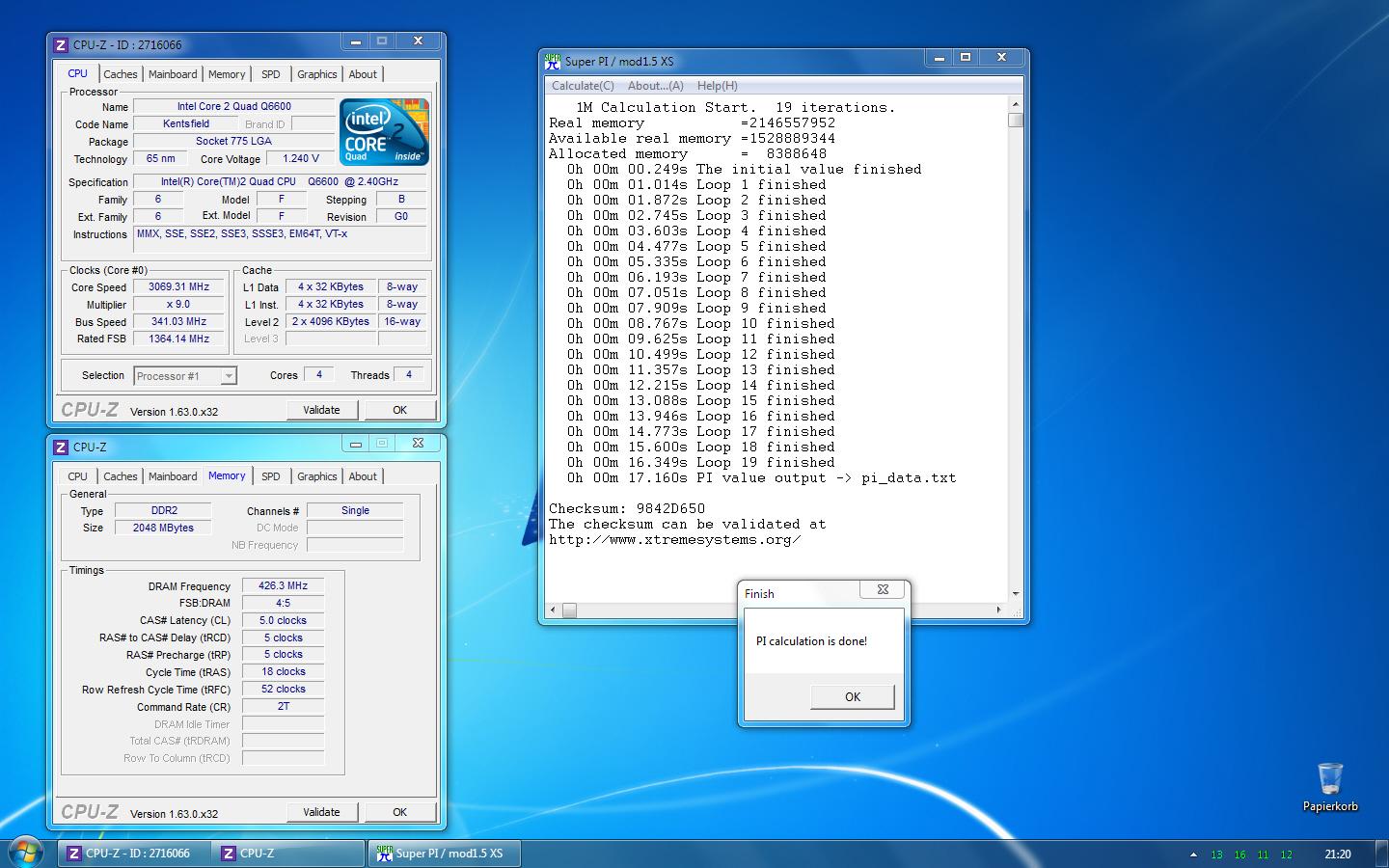The image size is (1389, 868).
Task: Click the Bus Speed value 341.03 MHz
Action: click(x=178, y=322)
